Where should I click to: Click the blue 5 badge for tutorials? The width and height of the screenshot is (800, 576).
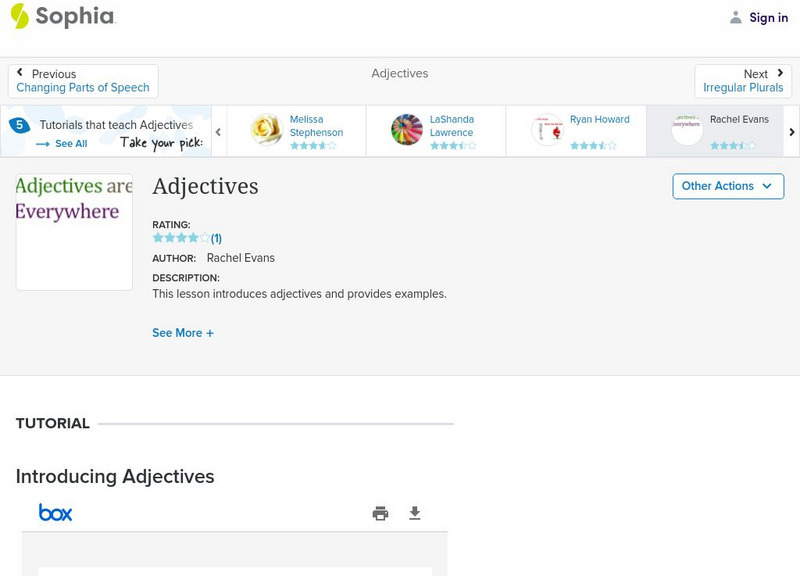17,124
